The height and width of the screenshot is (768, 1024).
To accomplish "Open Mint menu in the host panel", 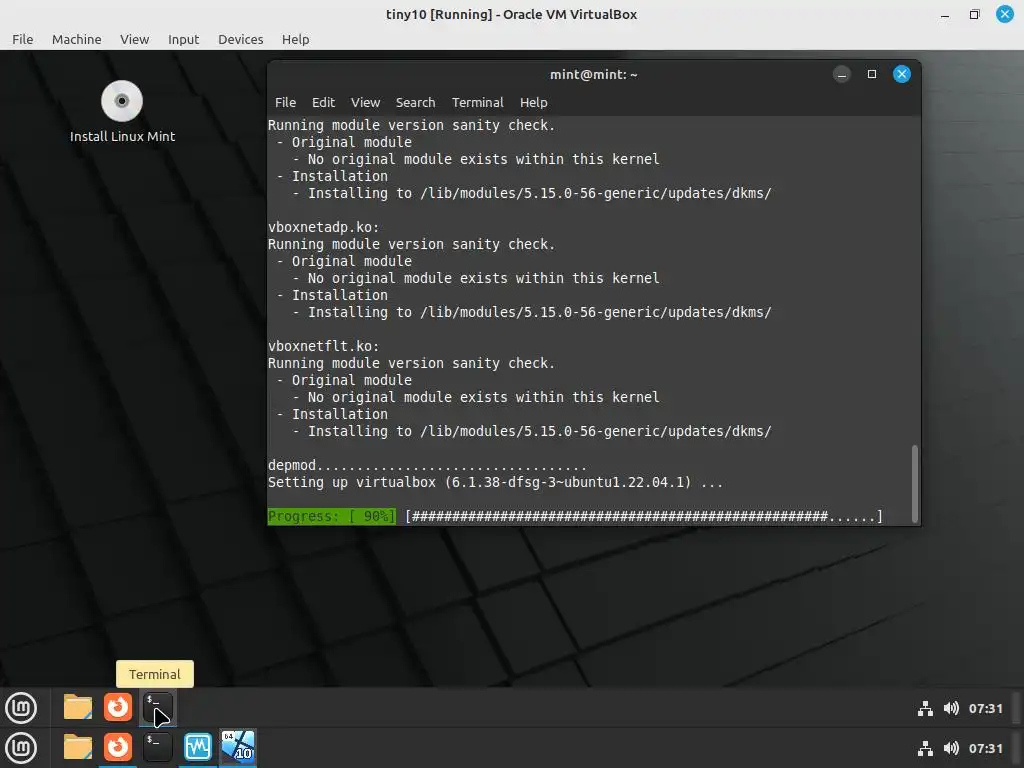I will coord(21,748).
